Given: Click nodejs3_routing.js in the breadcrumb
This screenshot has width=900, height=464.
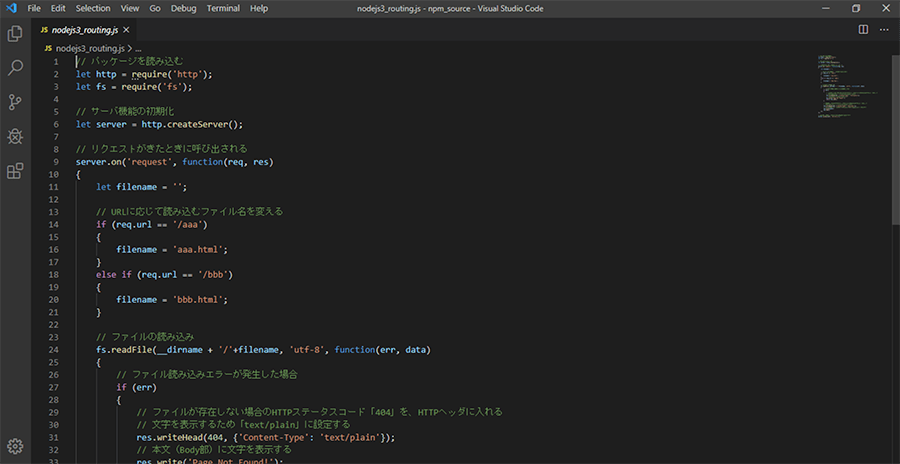Looking at the screenshot, I should (x=90, y=49).
